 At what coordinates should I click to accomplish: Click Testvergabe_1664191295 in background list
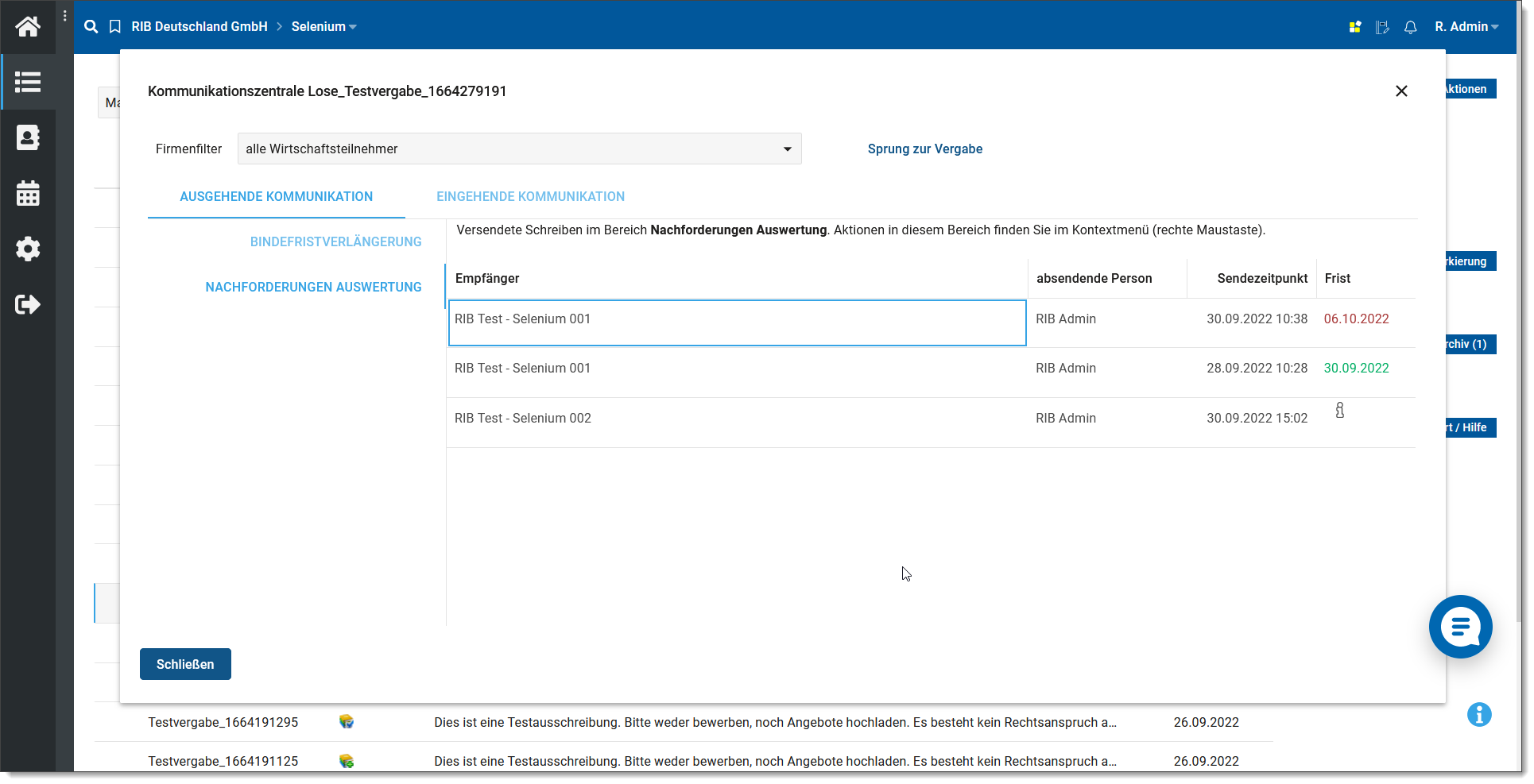click(223, 722)
